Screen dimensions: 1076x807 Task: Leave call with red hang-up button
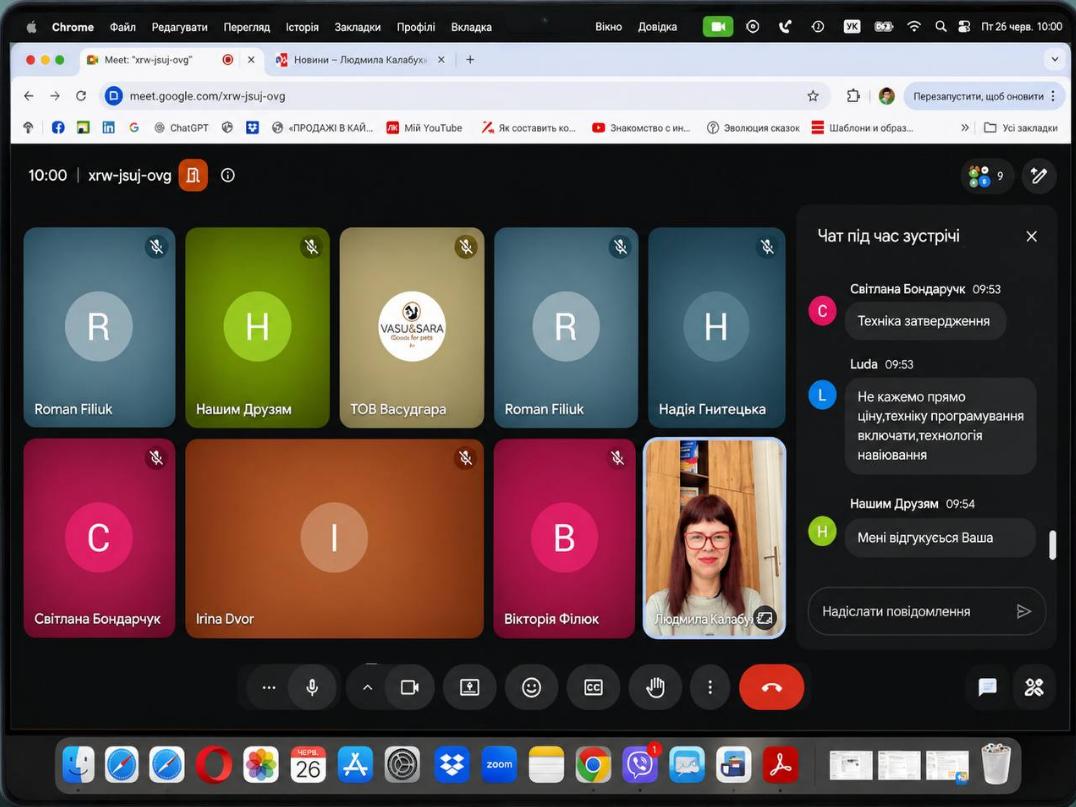click(x=771, y=687)
